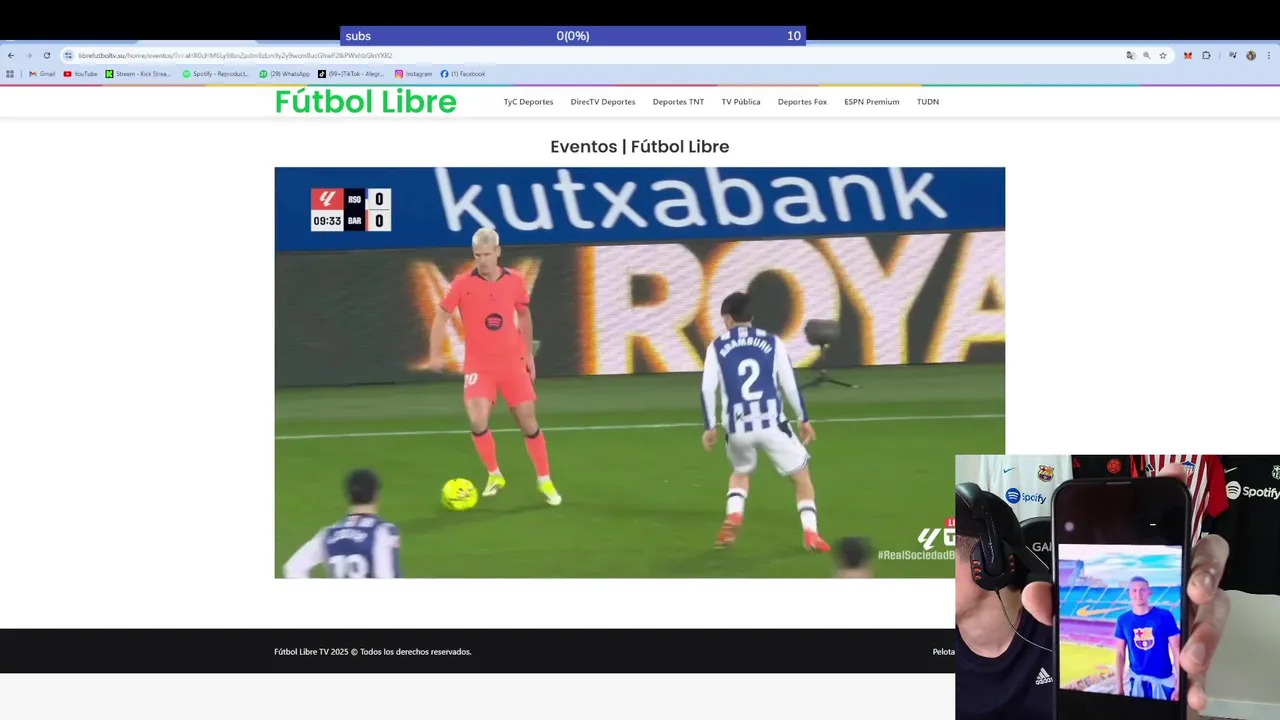Open the Deportes Fox menu item

point(802,102)
